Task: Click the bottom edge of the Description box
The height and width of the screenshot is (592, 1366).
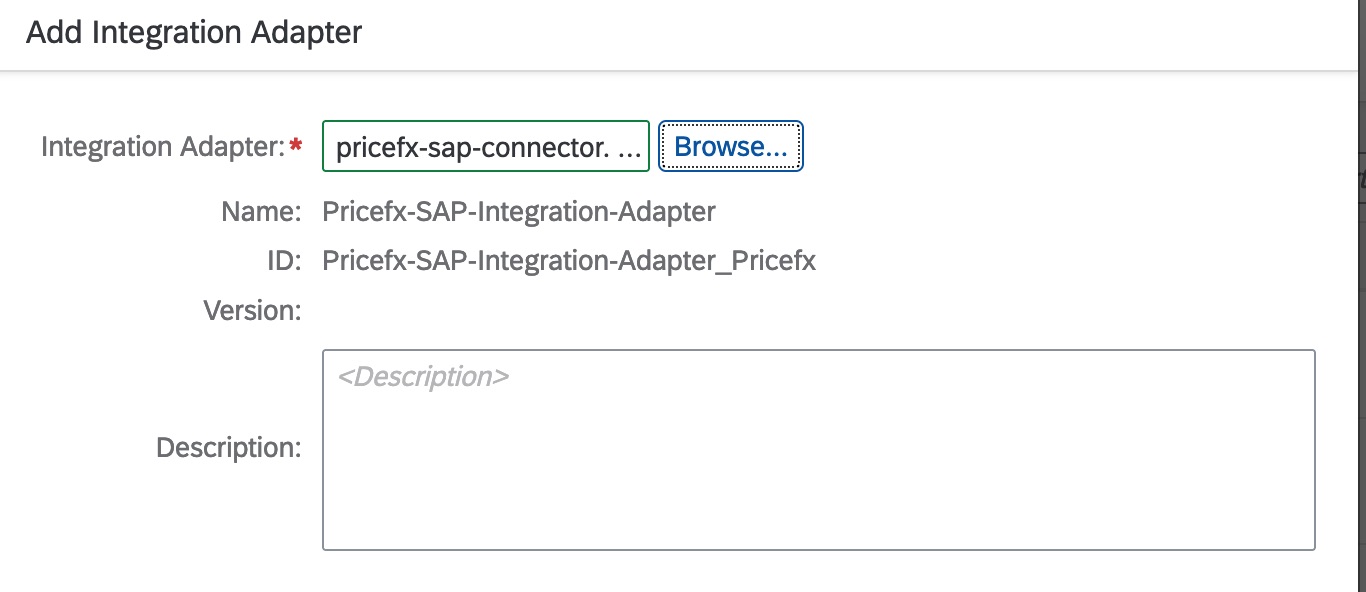Action: 818,547
